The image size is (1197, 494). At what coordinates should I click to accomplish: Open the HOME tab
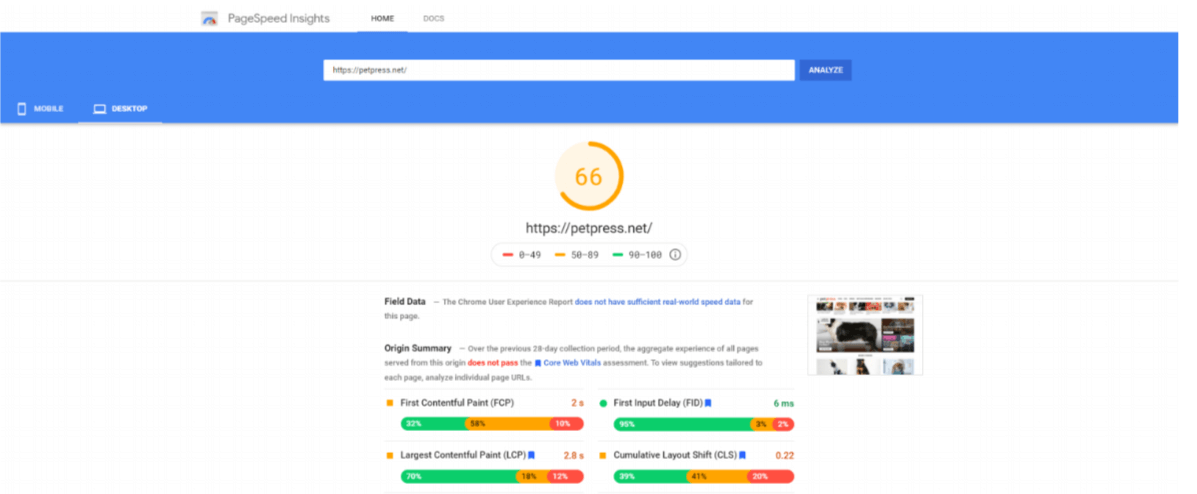[x=382, y=18]
